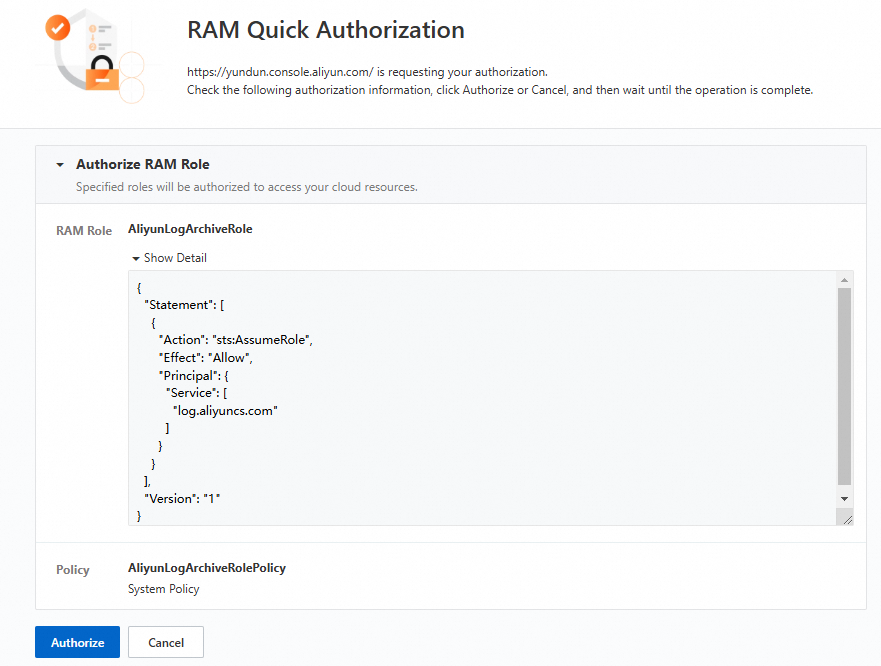Click the "Effect": "Allow" line
881x666 pixels.
(206, 357)
